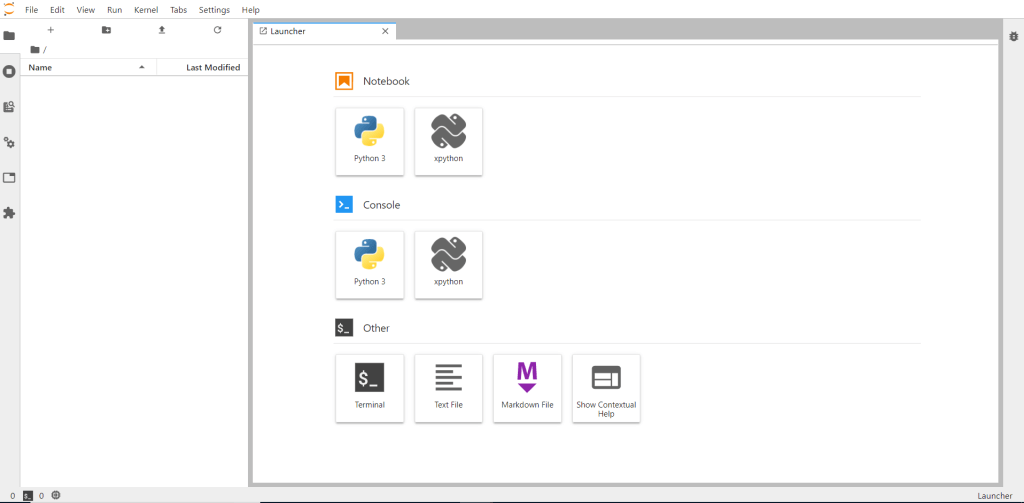Open the File Browser sidebar icon
Screen dimensions: 1024x503
point(9,36)
